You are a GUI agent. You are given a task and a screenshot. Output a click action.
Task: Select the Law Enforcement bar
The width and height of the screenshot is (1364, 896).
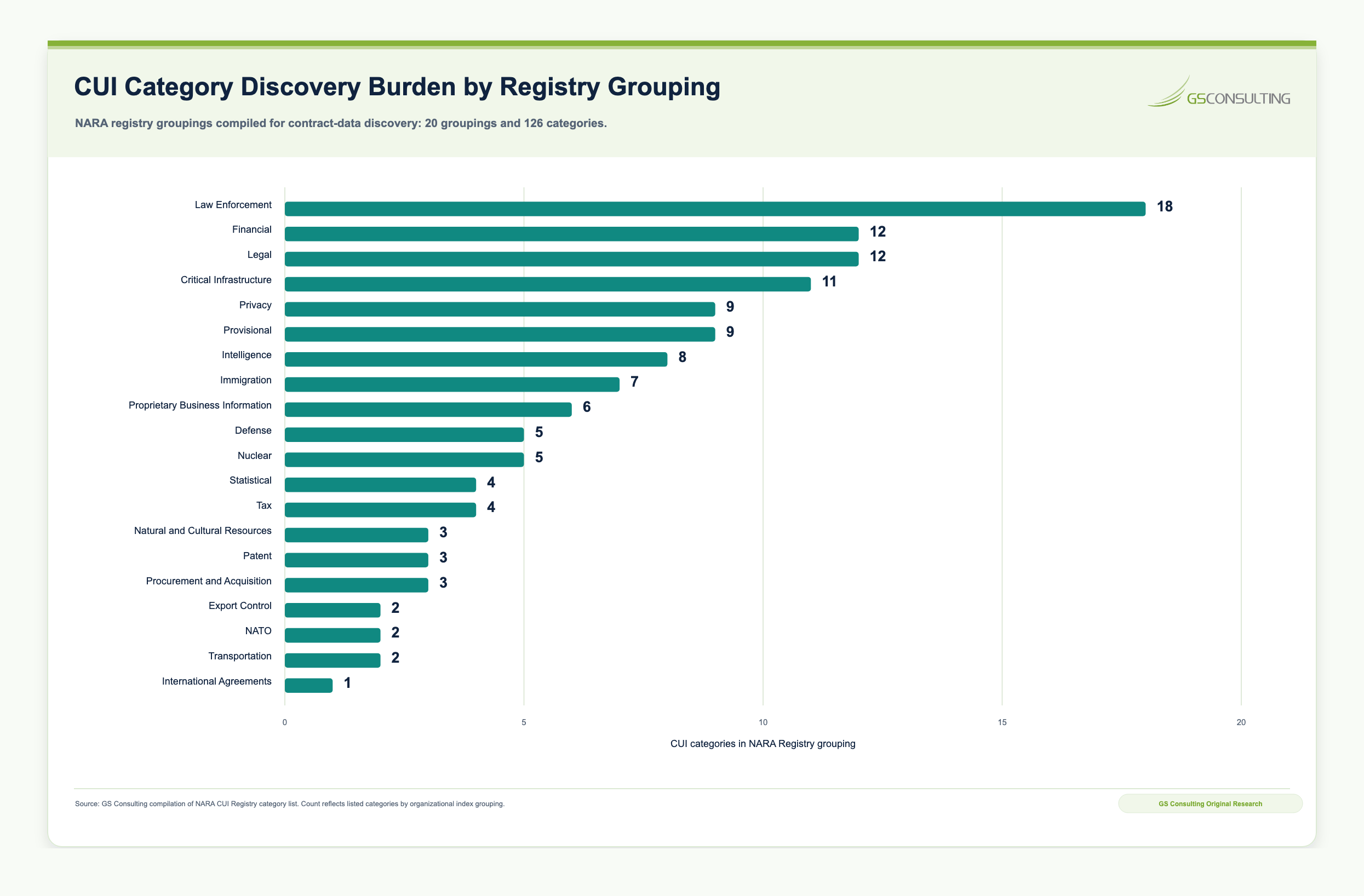(x=715, y=209)
